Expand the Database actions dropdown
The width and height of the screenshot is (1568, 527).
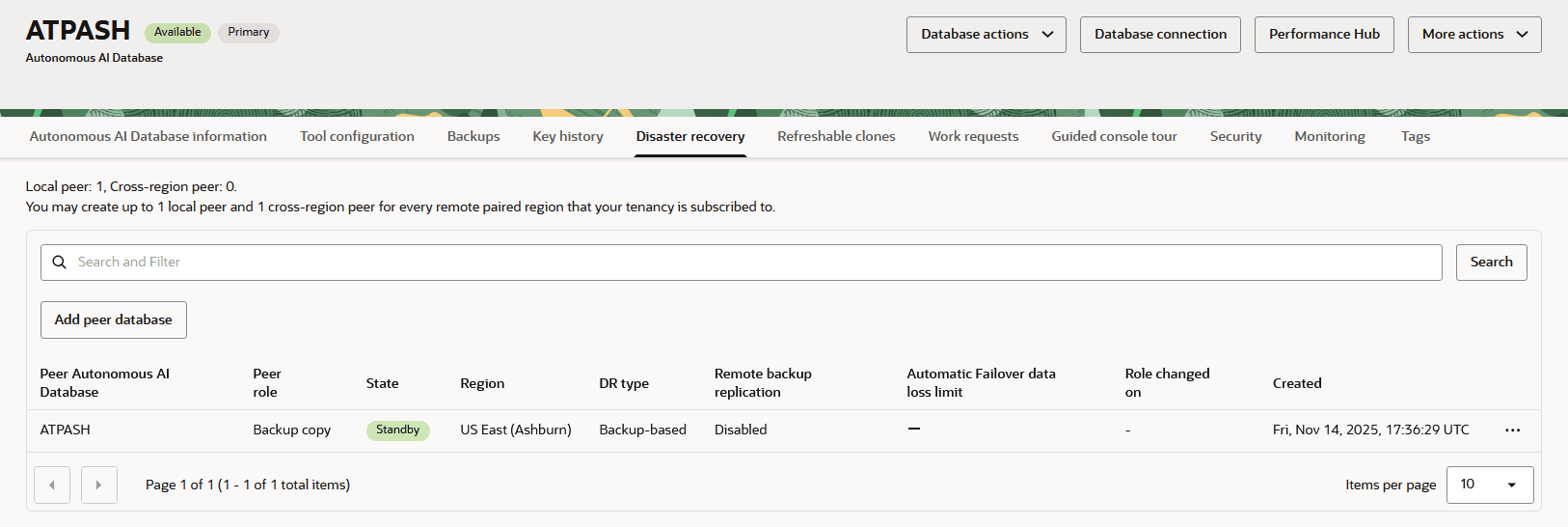click(x=987, y=35)
